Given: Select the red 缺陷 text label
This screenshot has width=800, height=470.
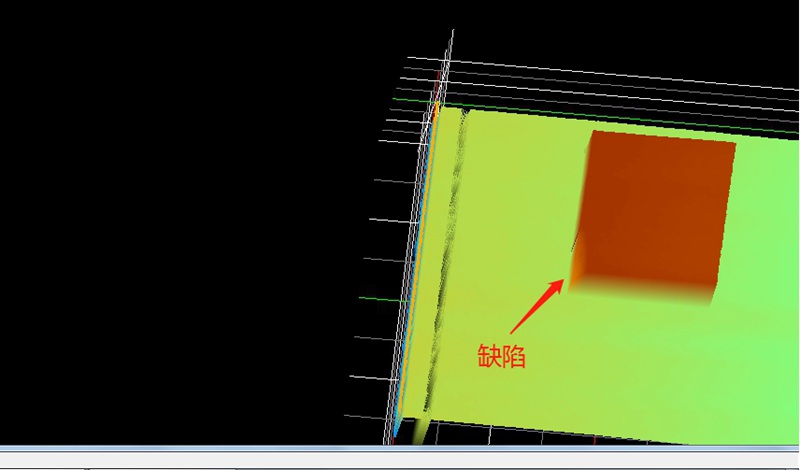Looking at the screenshot, I should point(501,357).
